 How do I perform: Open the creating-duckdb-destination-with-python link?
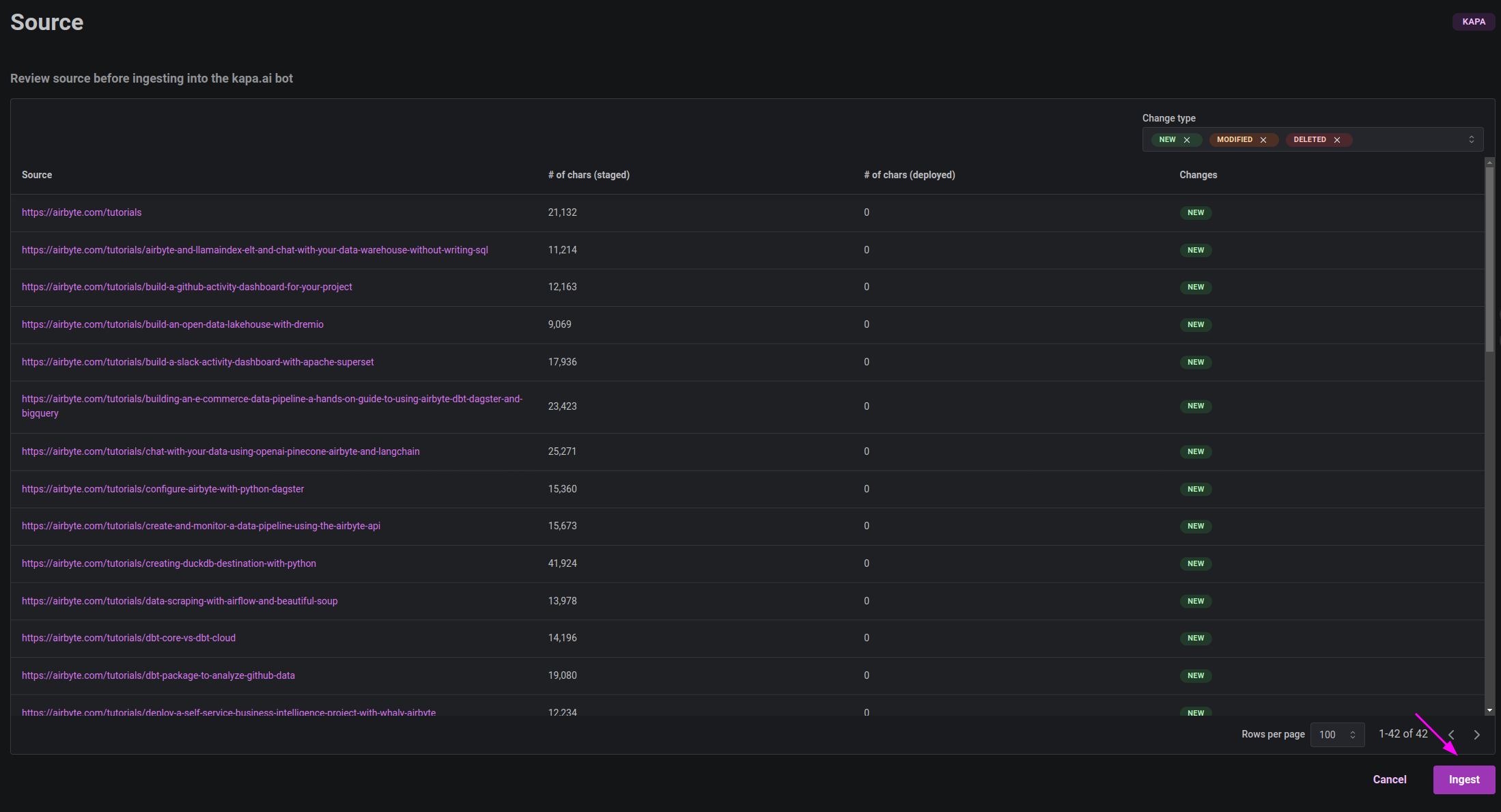(x=169, y=563)
